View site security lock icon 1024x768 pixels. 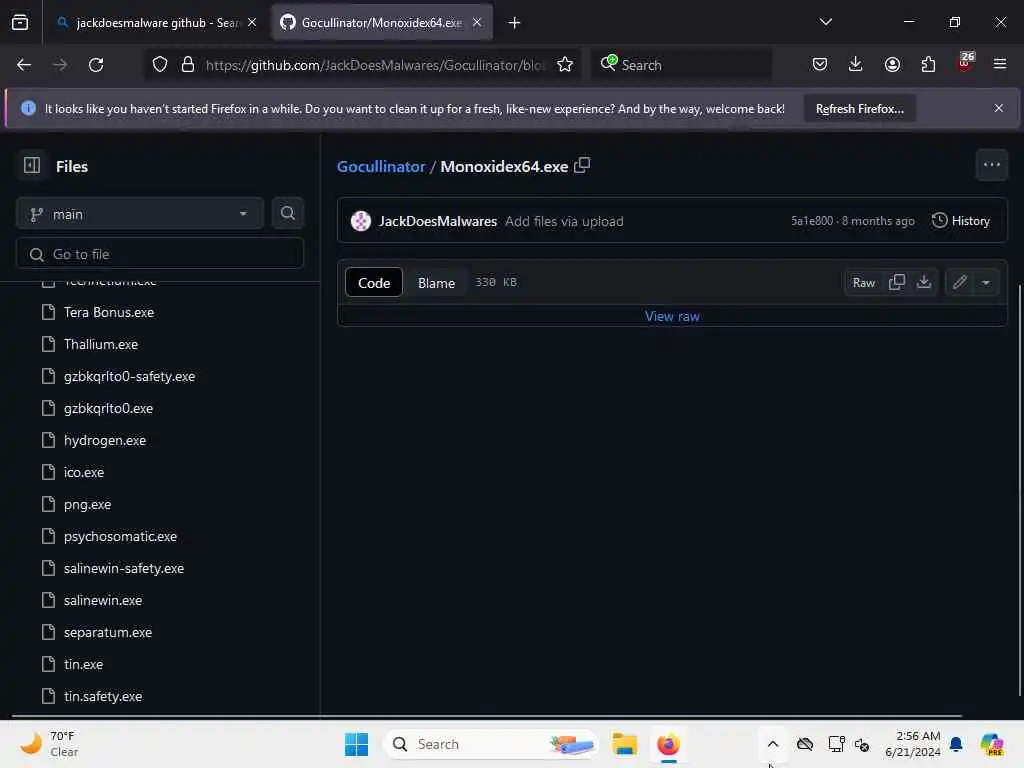point(188,65)
